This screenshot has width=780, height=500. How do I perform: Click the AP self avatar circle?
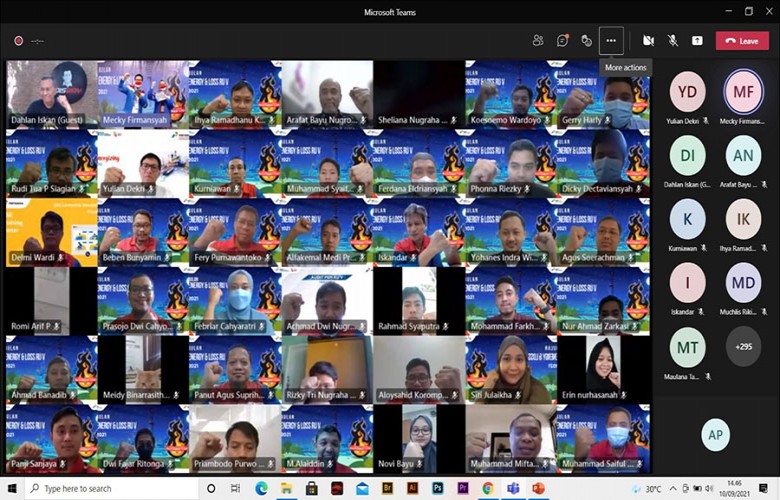(x=715, y=435)
